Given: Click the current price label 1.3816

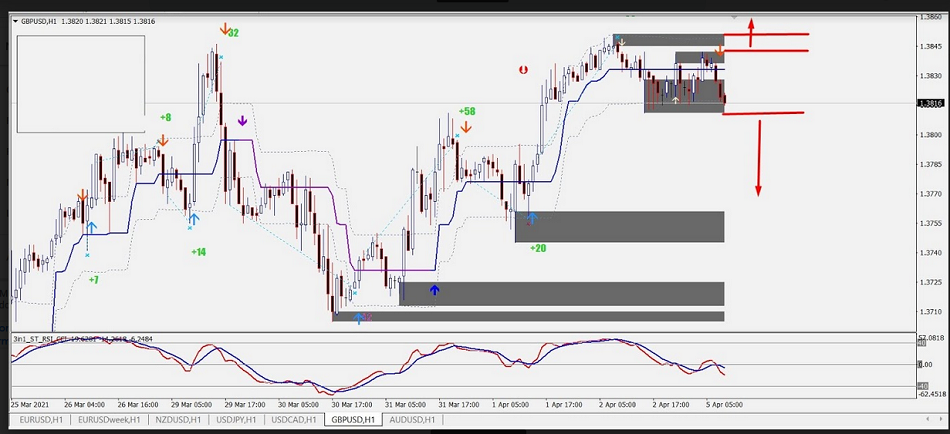Looking at the screenshot, I should (x=930, y=103).
